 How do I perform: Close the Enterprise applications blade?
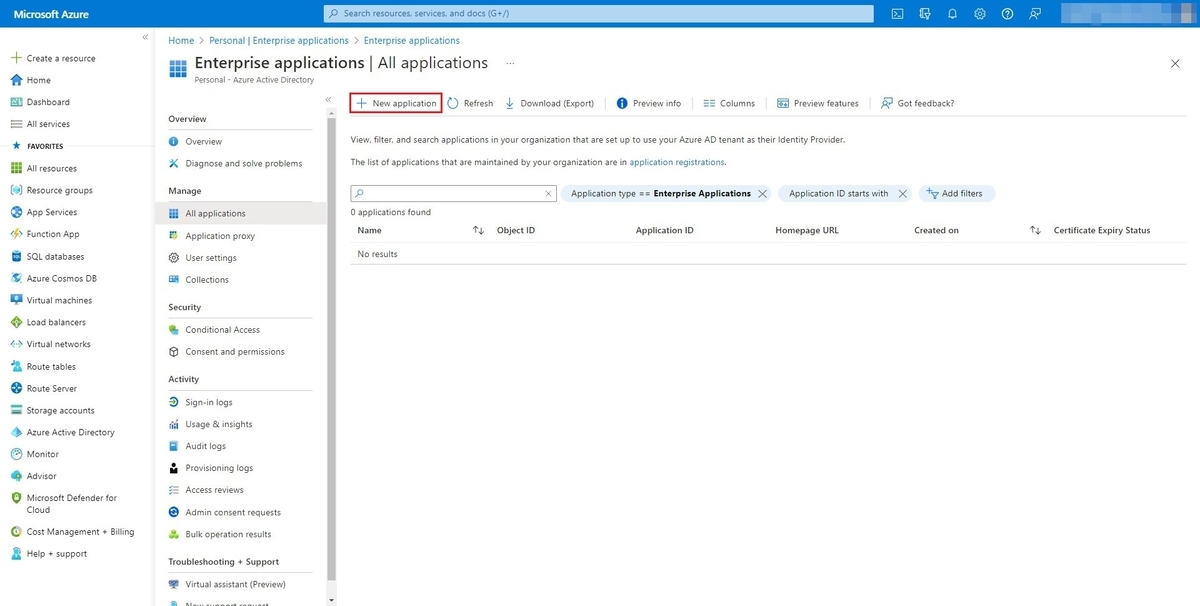[x=1175, y=63]
